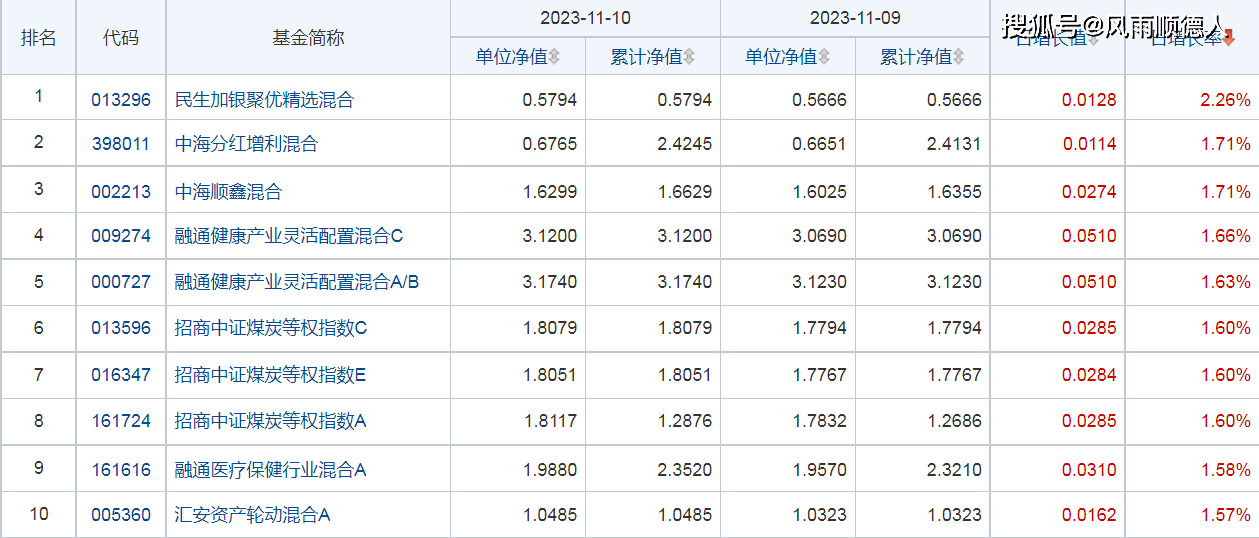Open 汇安资产轮动混合A fund page

252,515
